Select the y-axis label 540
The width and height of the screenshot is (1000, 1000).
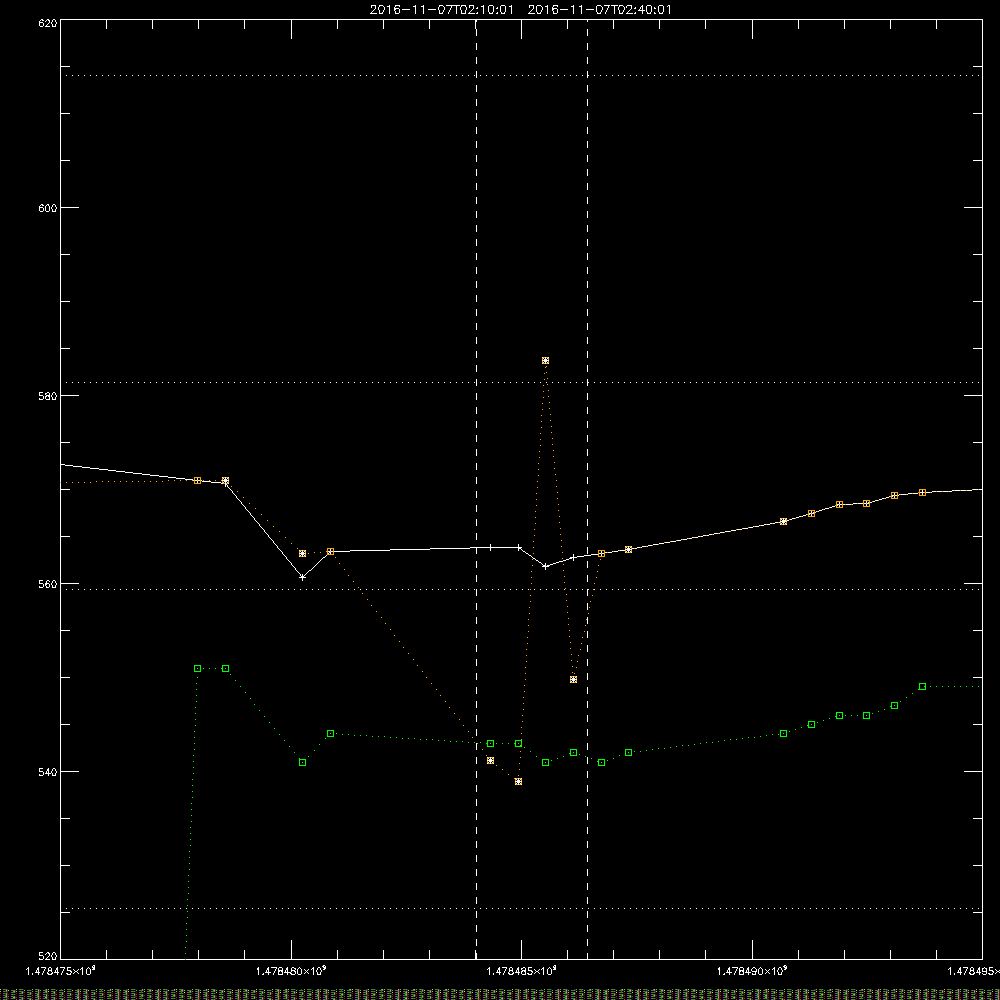(48, 772)
